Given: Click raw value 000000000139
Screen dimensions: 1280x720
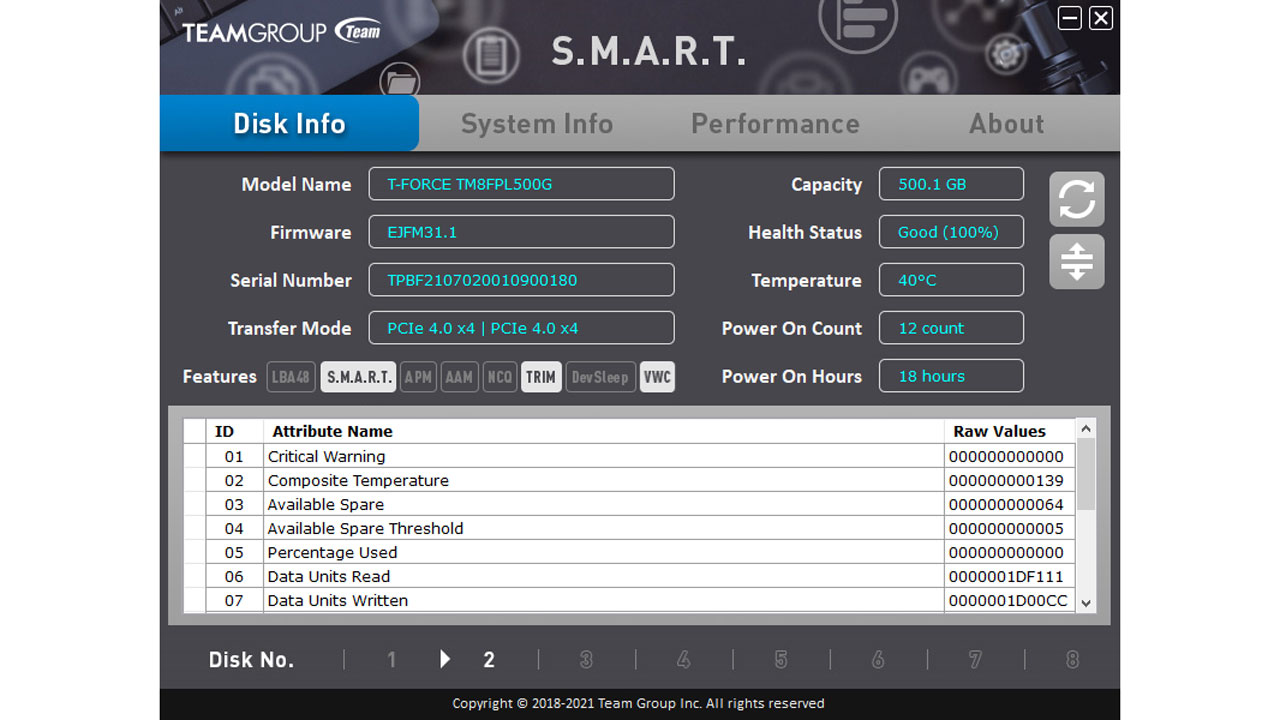Looking at the screenshot, I should click(1006, 481).
